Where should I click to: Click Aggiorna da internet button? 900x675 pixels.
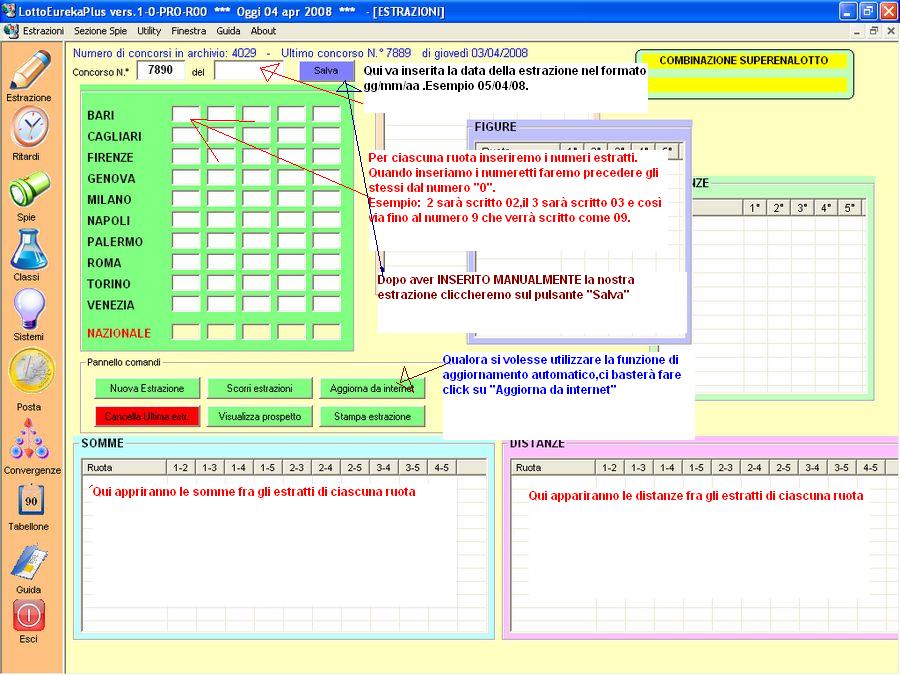(372, 388)
